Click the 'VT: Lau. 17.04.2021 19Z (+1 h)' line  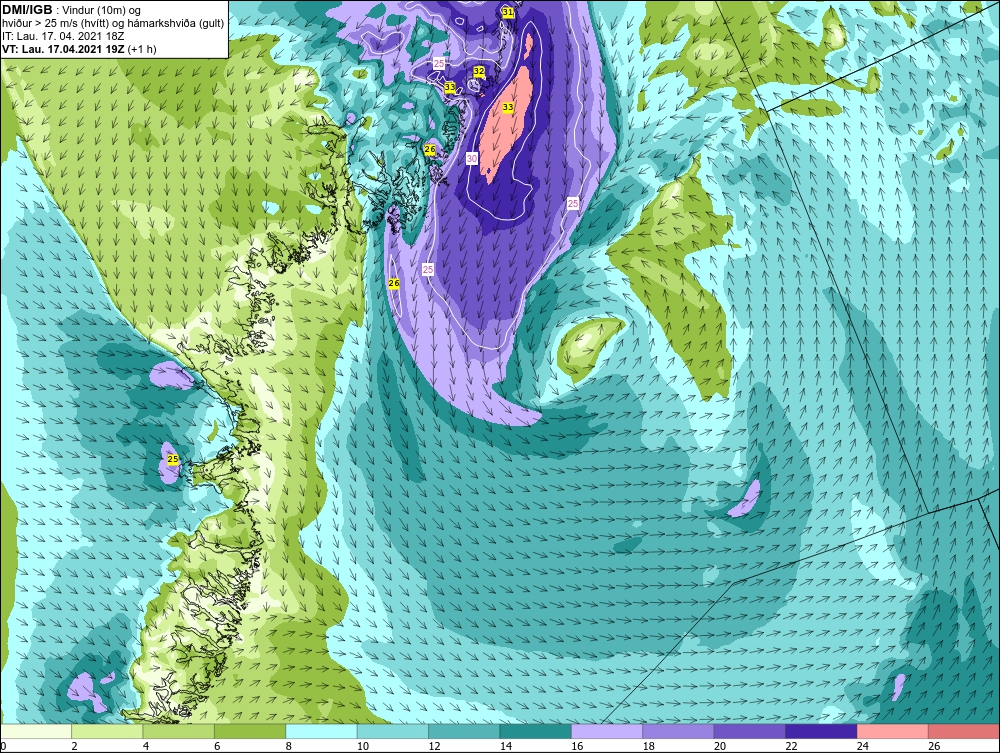[79, 48]
